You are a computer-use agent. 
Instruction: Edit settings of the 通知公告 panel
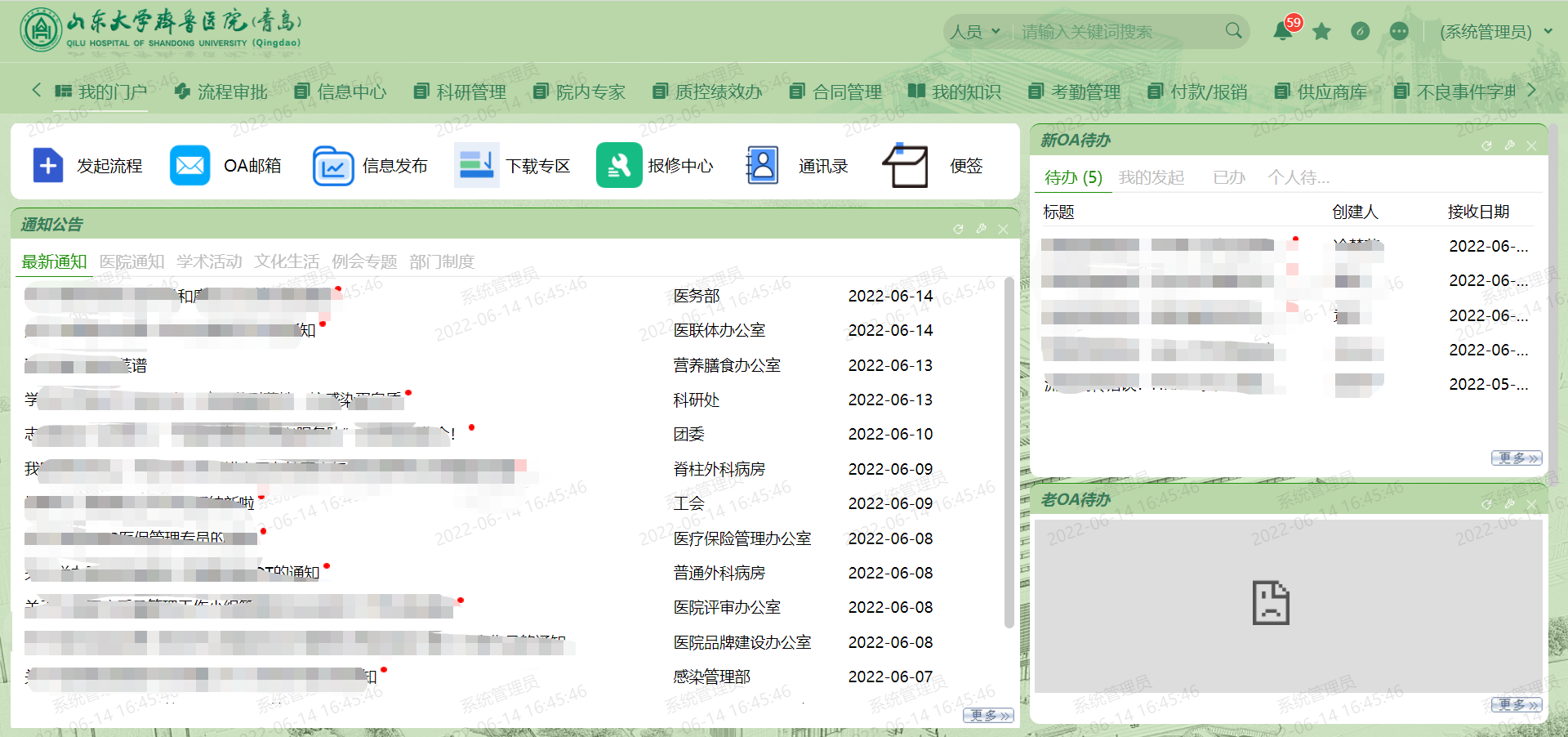click(x=981, y=230)
